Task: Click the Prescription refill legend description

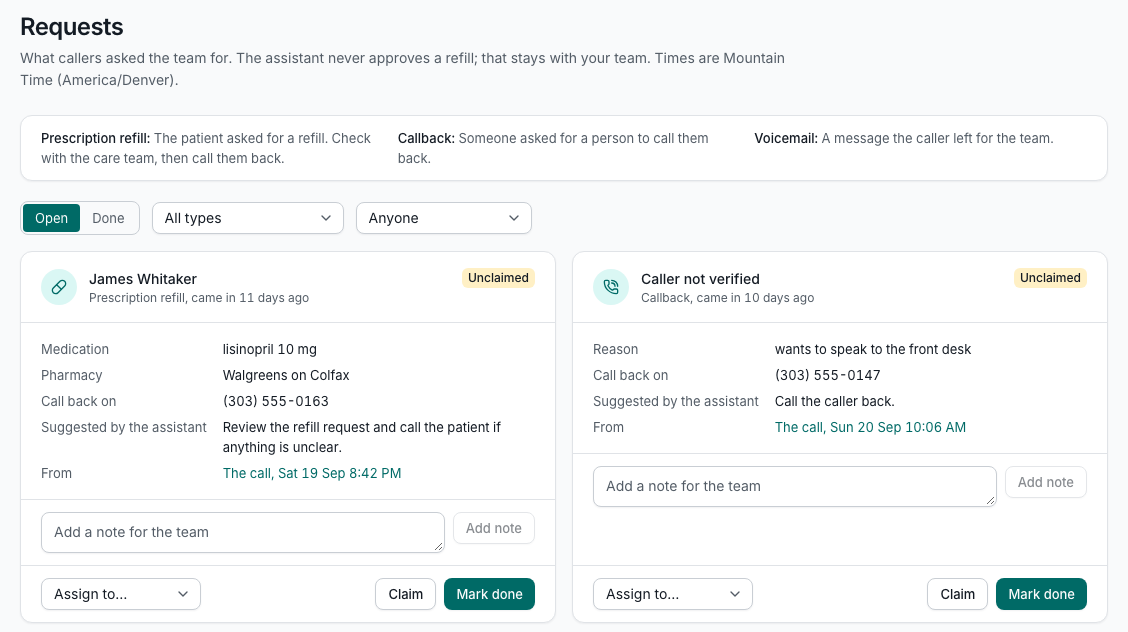Action: click(206, 148)
